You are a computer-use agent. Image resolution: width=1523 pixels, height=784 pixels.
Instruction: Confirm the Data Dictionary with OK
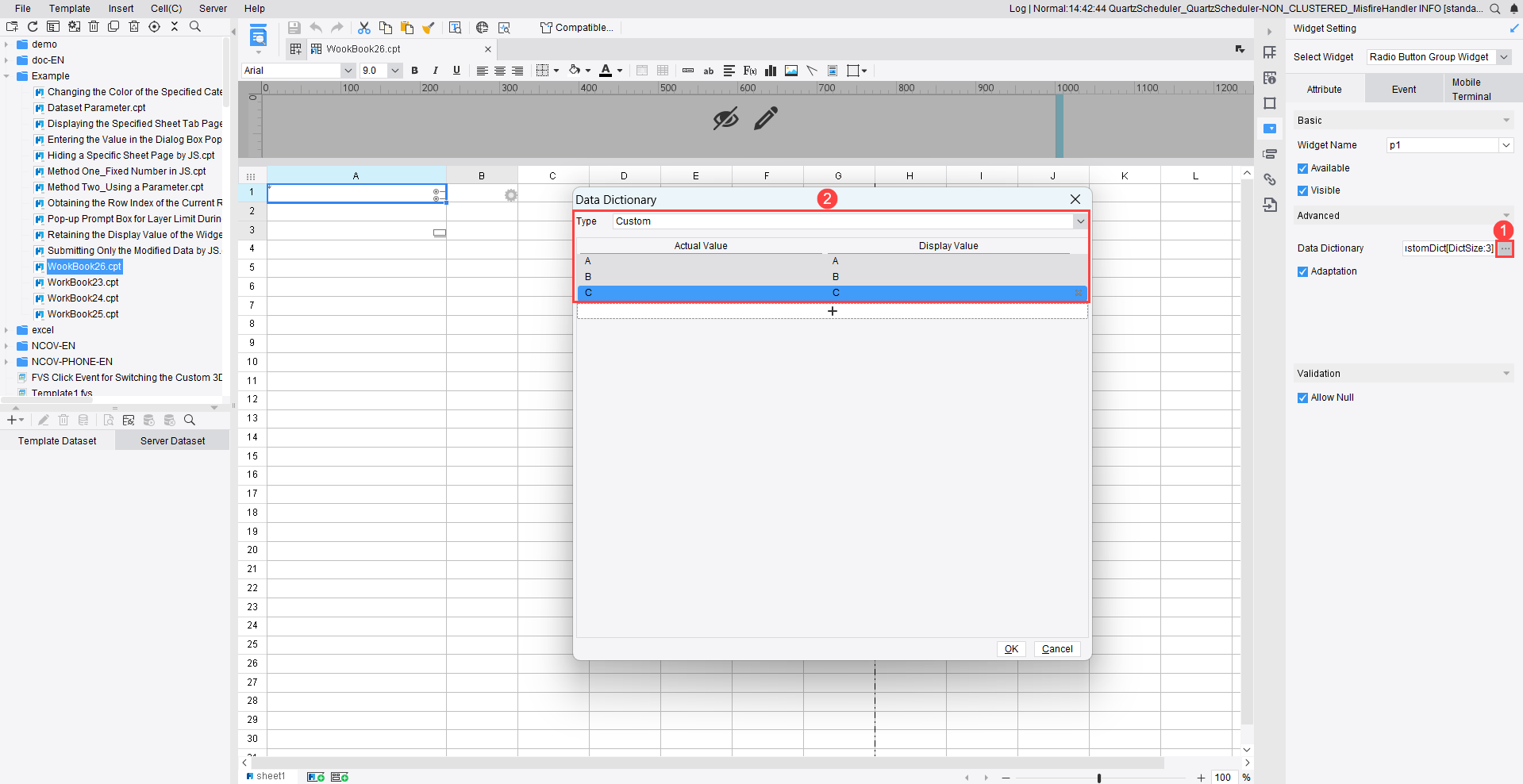(x=1010, y=649)
